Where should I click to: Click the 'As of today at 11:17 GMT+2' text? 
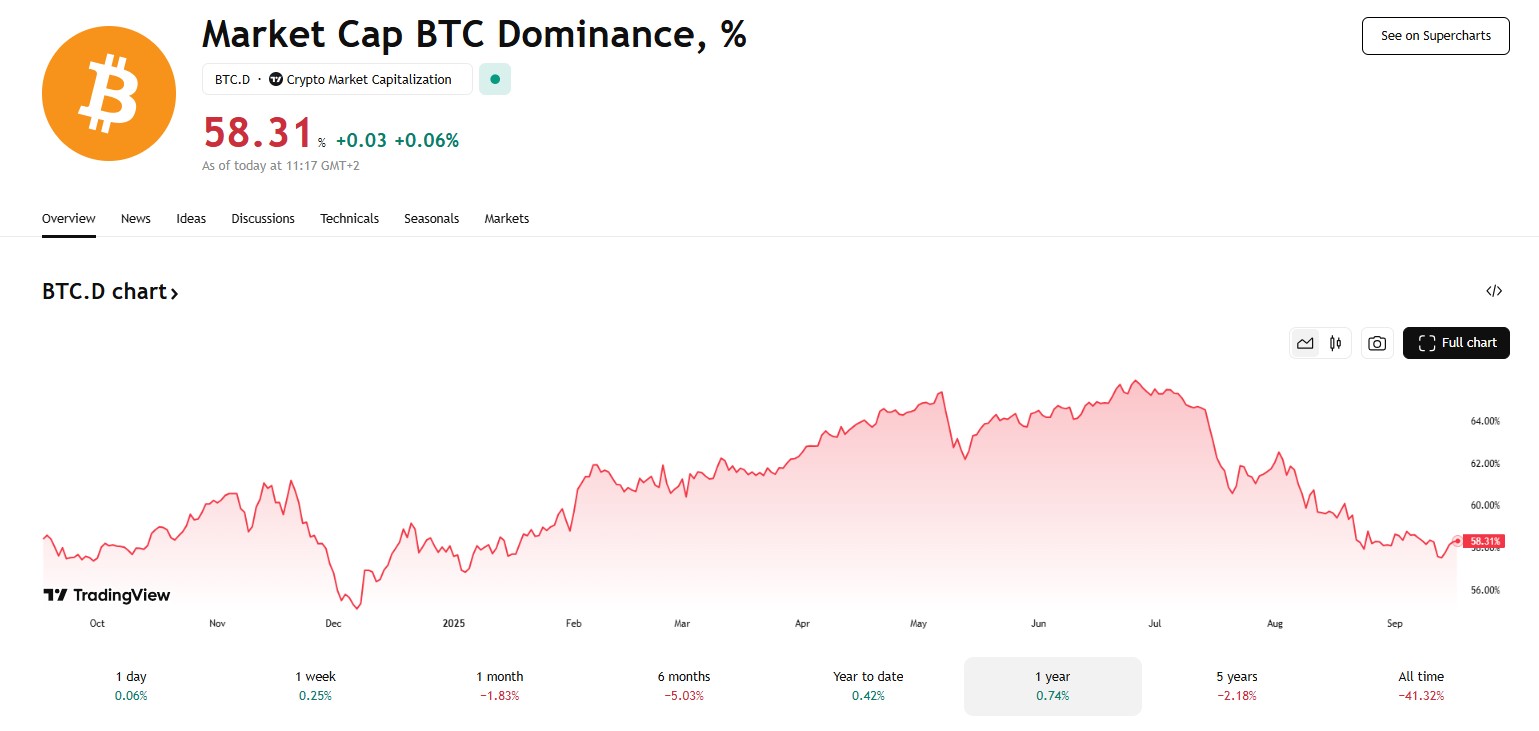(x=281, y=166)
